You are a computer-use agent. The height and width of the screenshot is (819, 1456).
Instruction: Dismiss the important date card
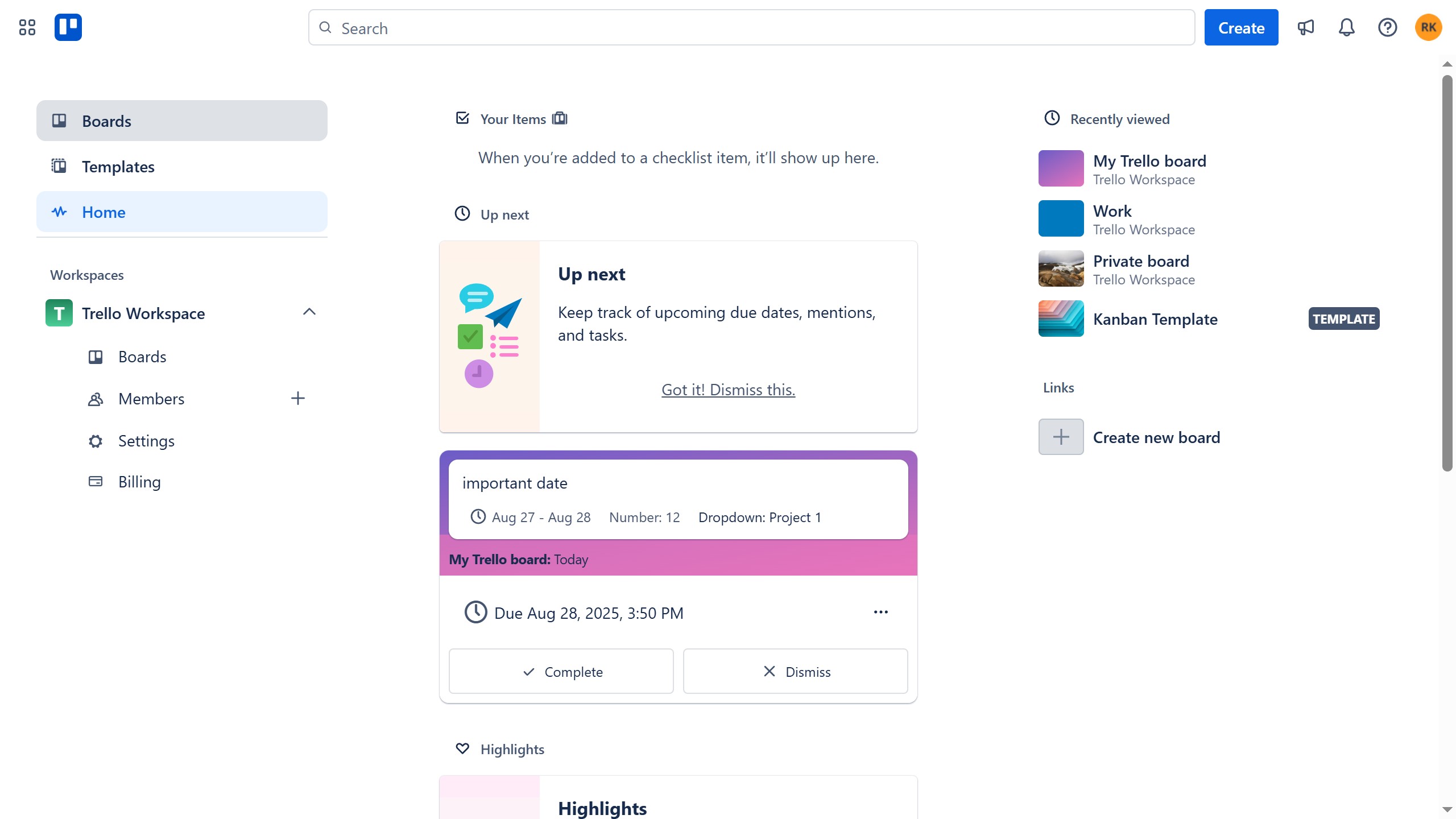tap(795, 671)
